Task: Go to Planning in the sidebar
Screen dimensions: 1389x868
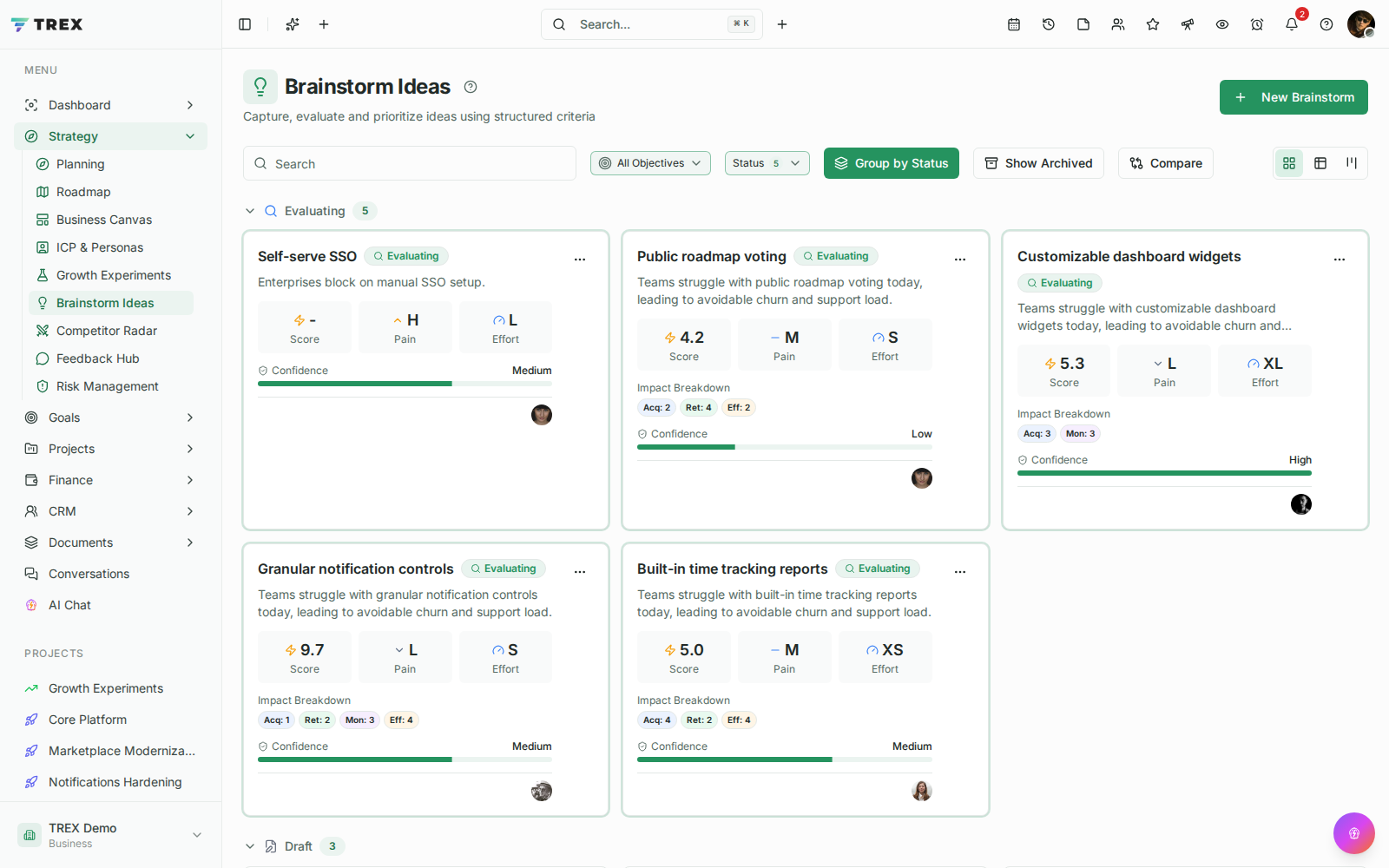Action: click(111, 164)
